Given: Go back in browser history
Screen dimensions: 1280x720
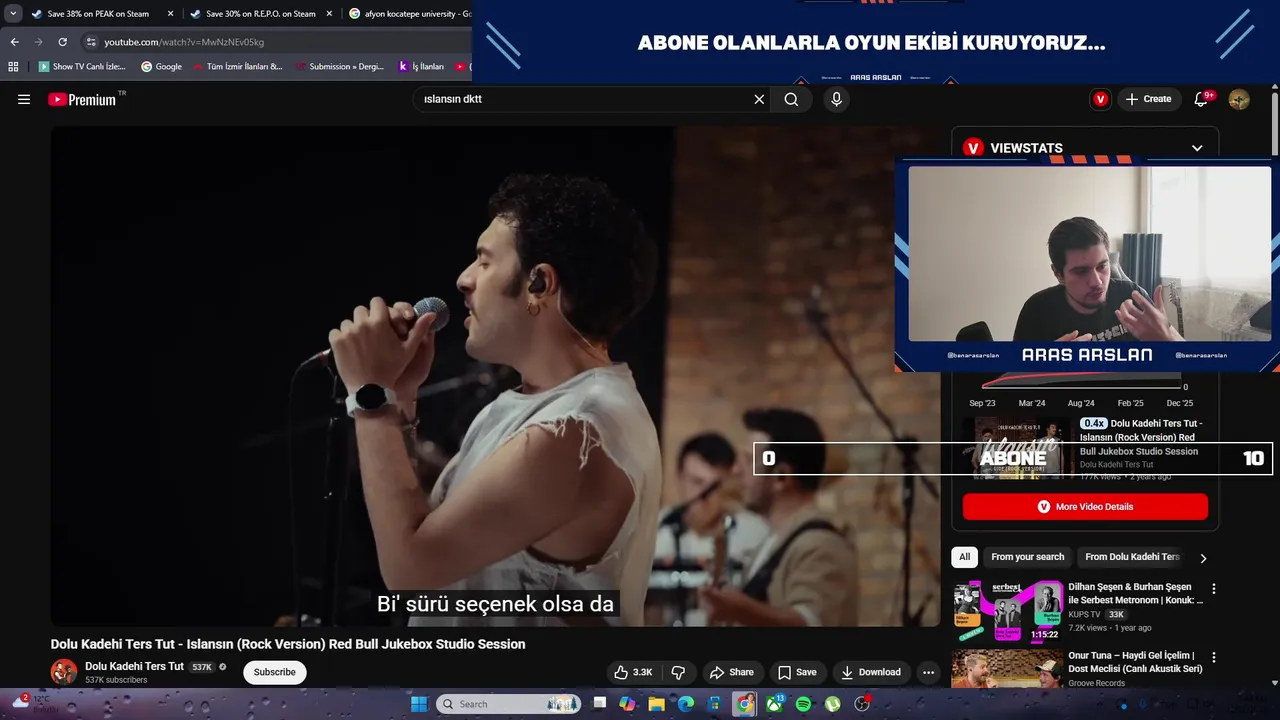Looking at the screenshot, I should tap(14, 42).
